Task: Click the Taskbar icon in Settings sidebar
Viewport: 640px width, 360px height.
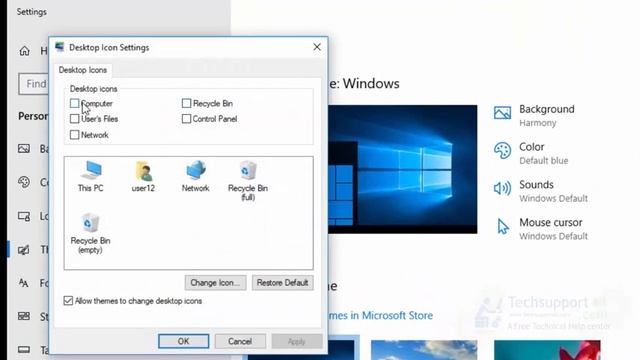Action: 24,350
